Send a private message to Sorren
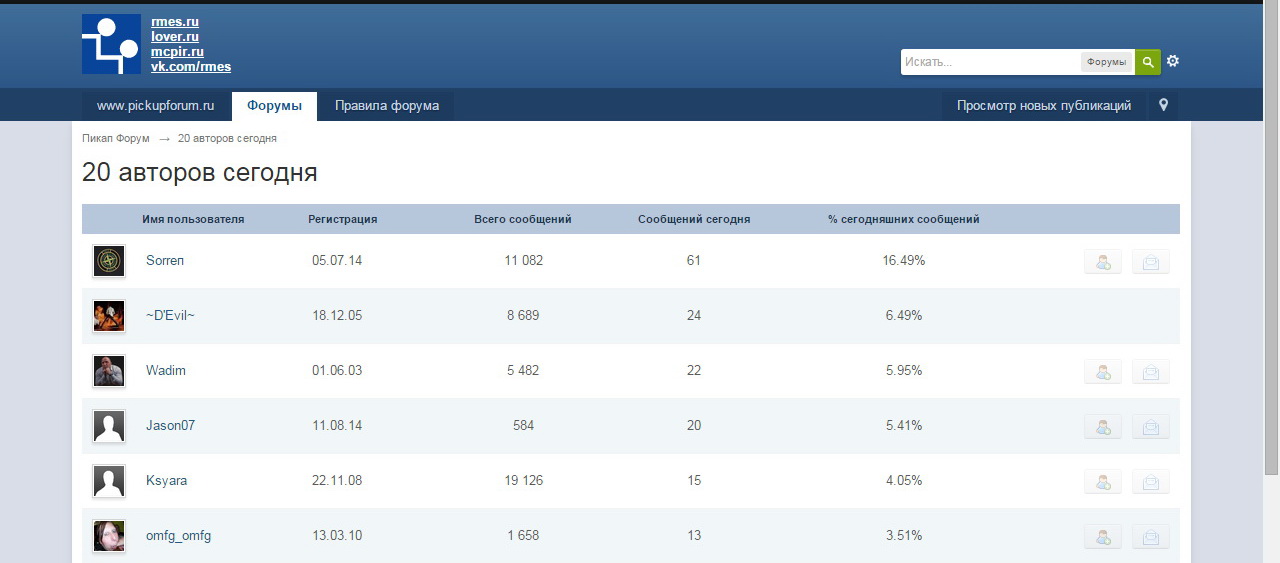This screenshot has width=1280, height=563. tap(1150, 262)
